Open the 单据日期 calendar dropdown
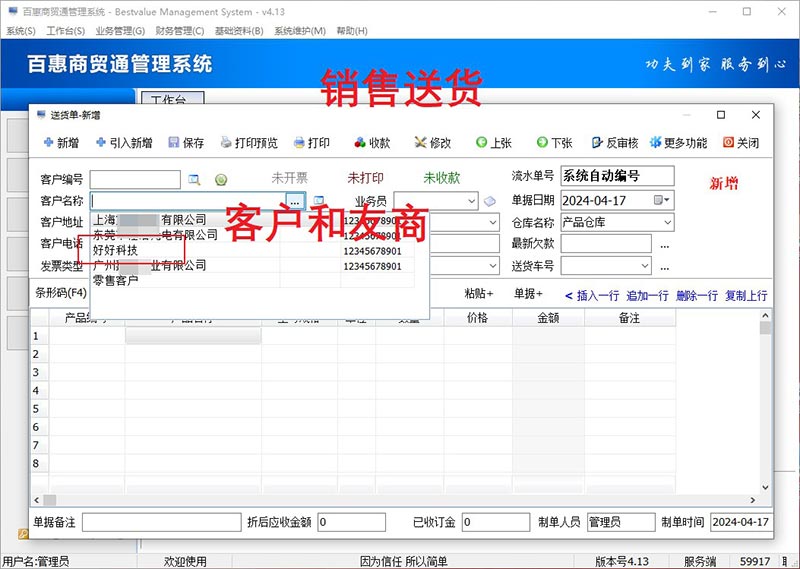Viewport: 800px width, 569px height. pos(662,201)
